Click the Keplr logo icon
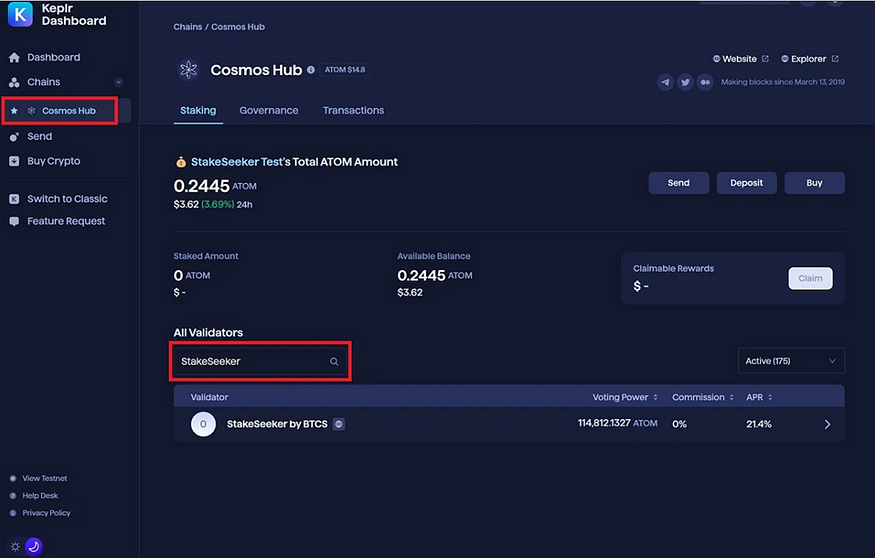Screen dimensions: 875x558 (20, 15)
